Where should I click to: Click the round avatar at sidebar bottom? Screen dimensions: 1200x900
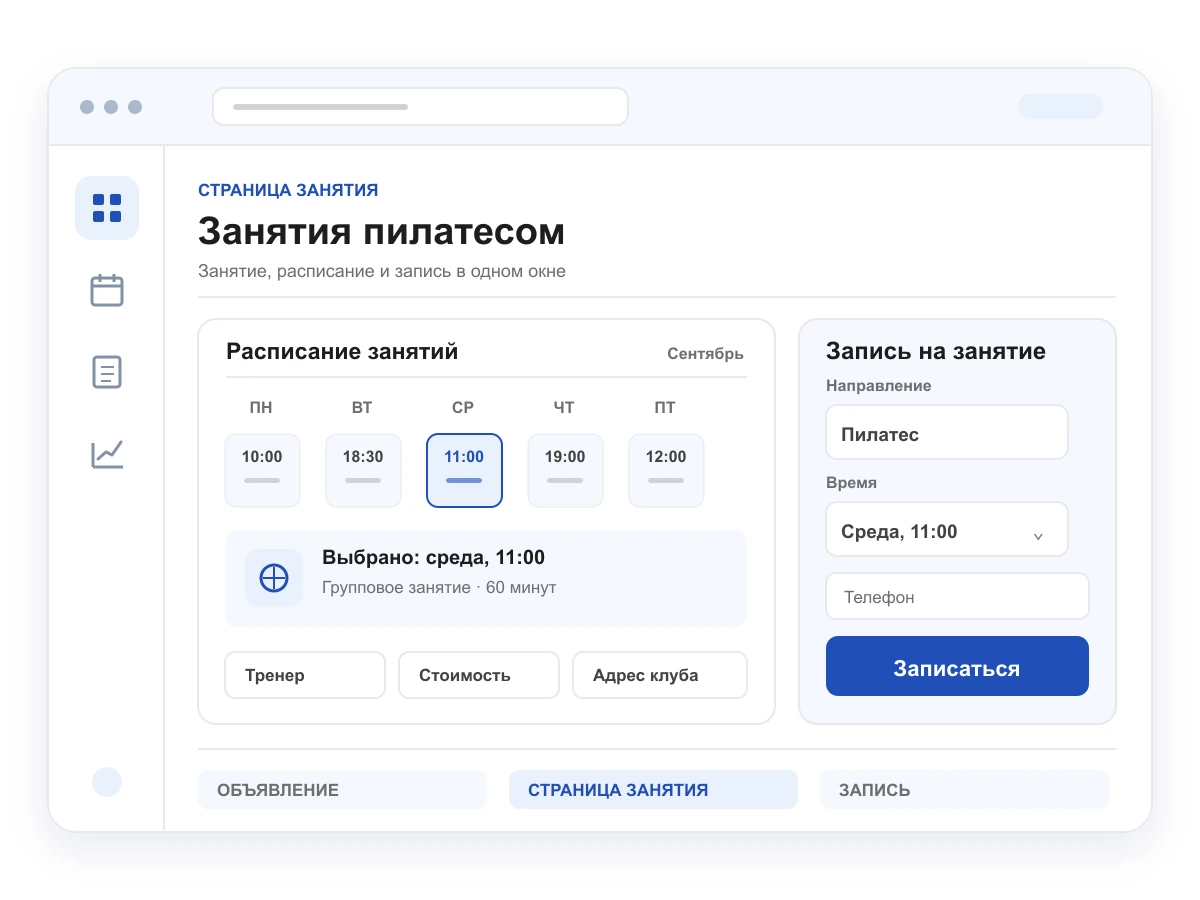107,782
